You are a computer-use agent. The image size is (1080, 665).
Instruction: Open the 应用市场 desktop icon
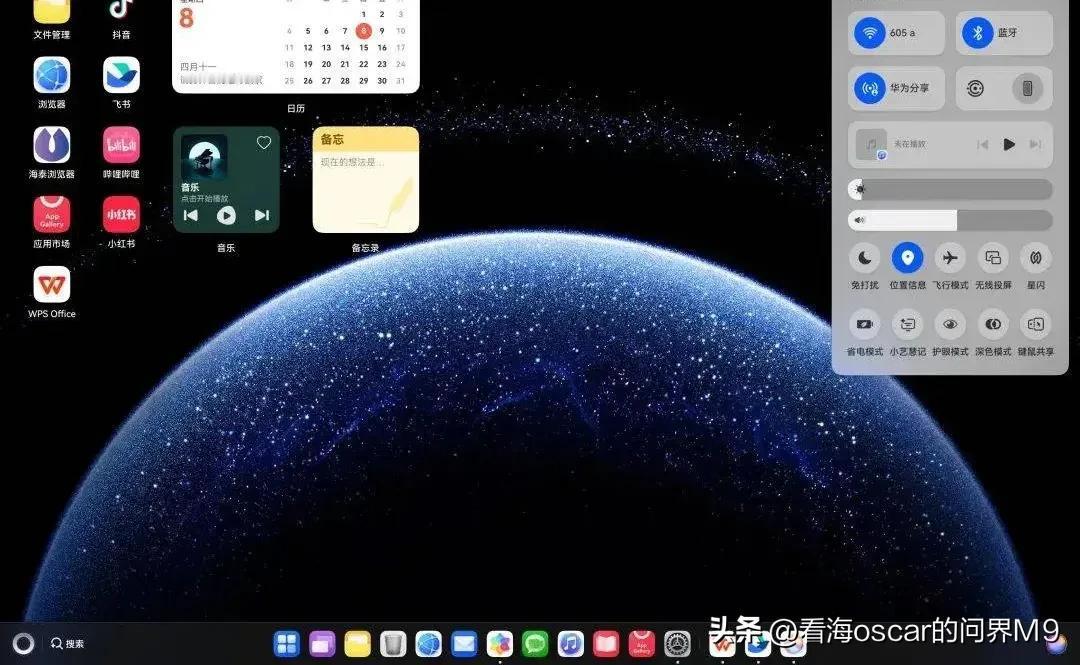click(x=52, y=214)
